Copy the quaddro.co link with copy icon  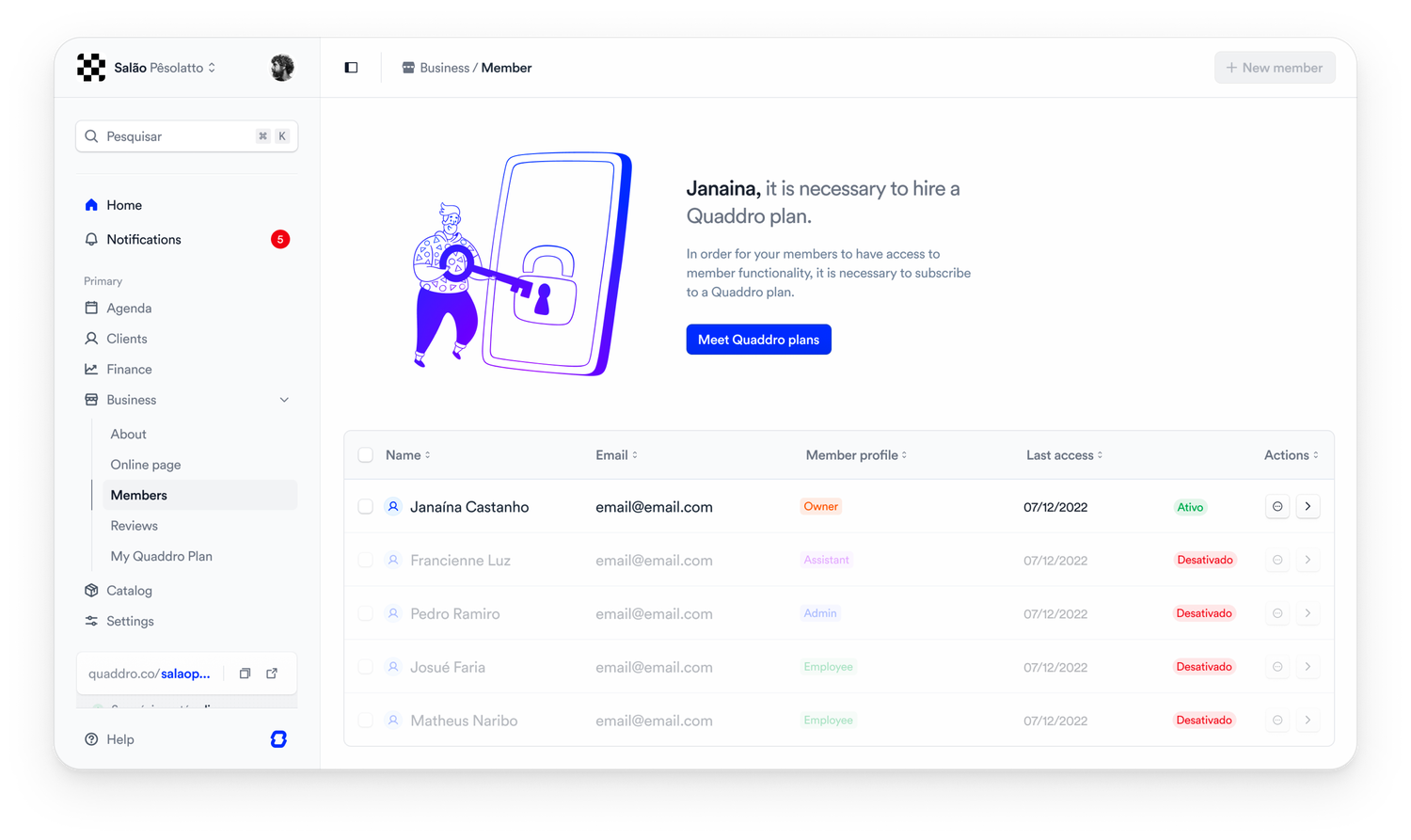[x=245, y=674]
